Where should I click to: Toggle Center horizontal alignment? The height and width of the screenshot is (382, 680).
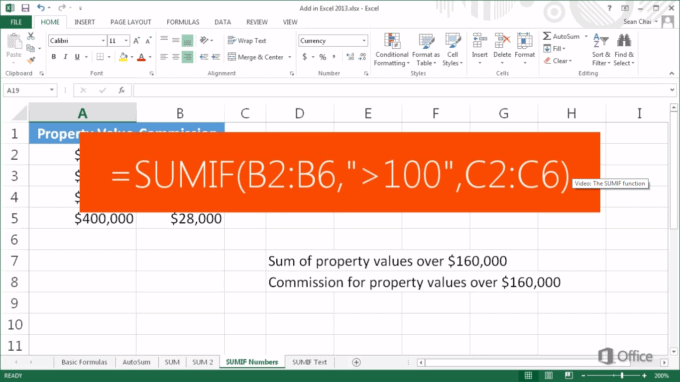click(x=176, y=57)
